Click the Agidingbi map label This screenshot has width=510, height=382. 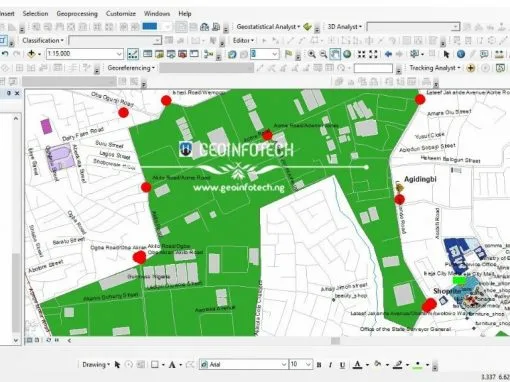pyautogui.click(x=420, y=179)
